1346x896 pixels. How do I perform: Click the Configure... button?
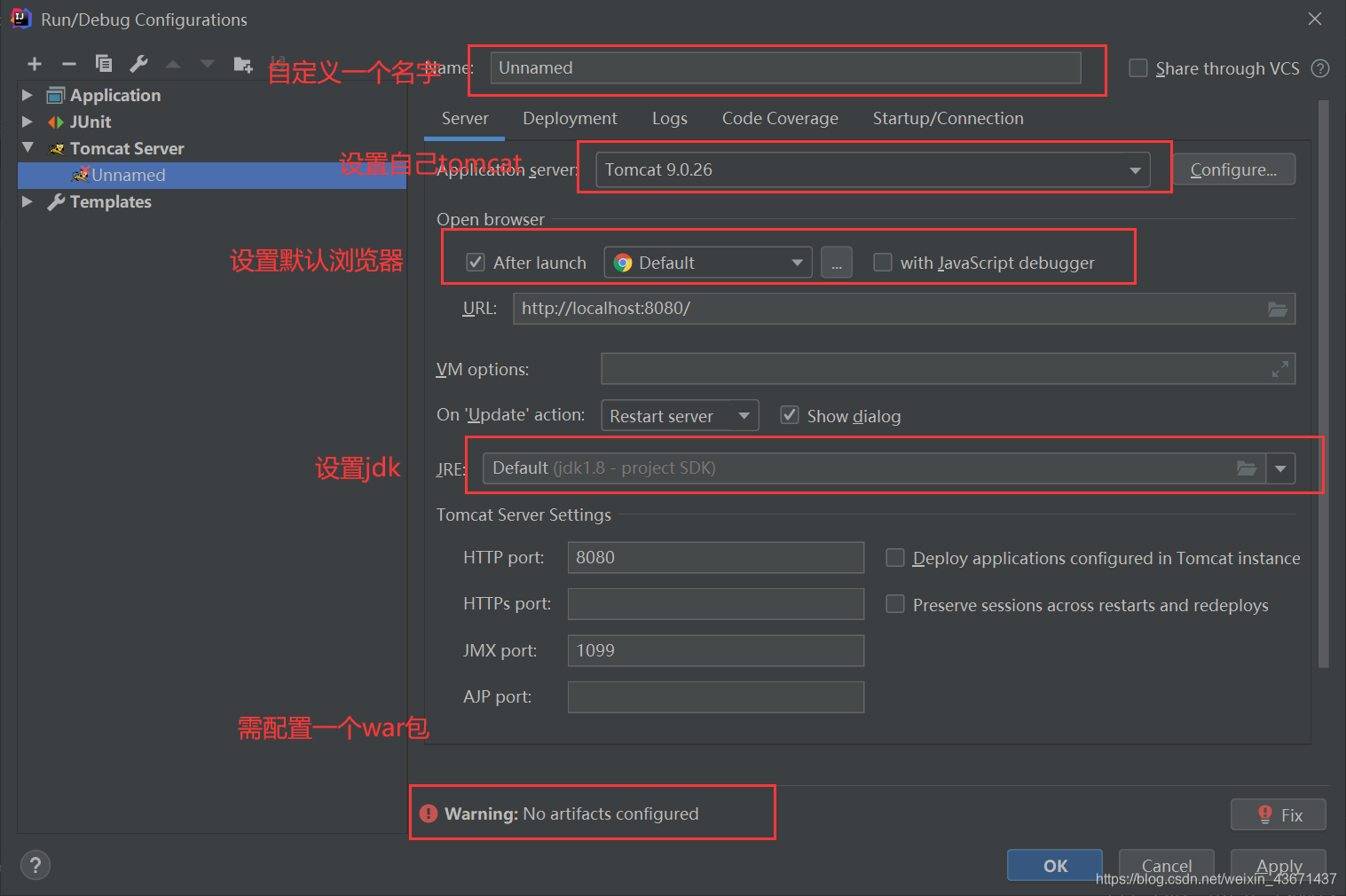(1233, 169)
